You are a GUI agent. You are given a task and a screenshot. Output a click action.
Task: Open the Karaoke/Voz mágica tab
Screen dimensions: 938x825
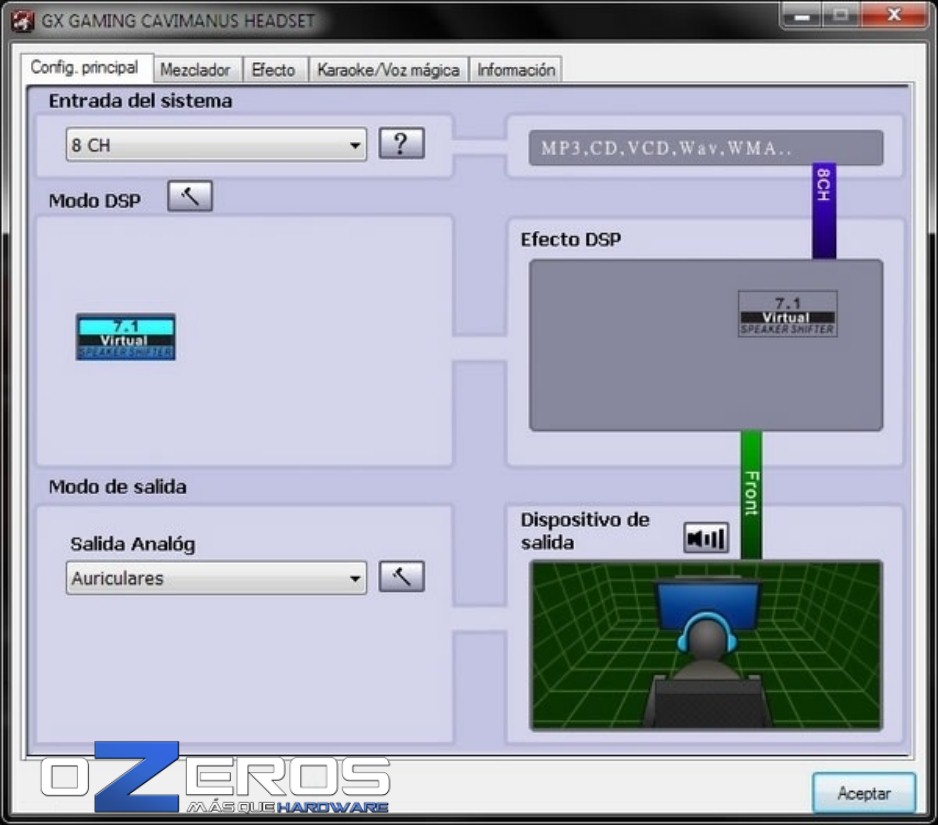coord(388,70)
